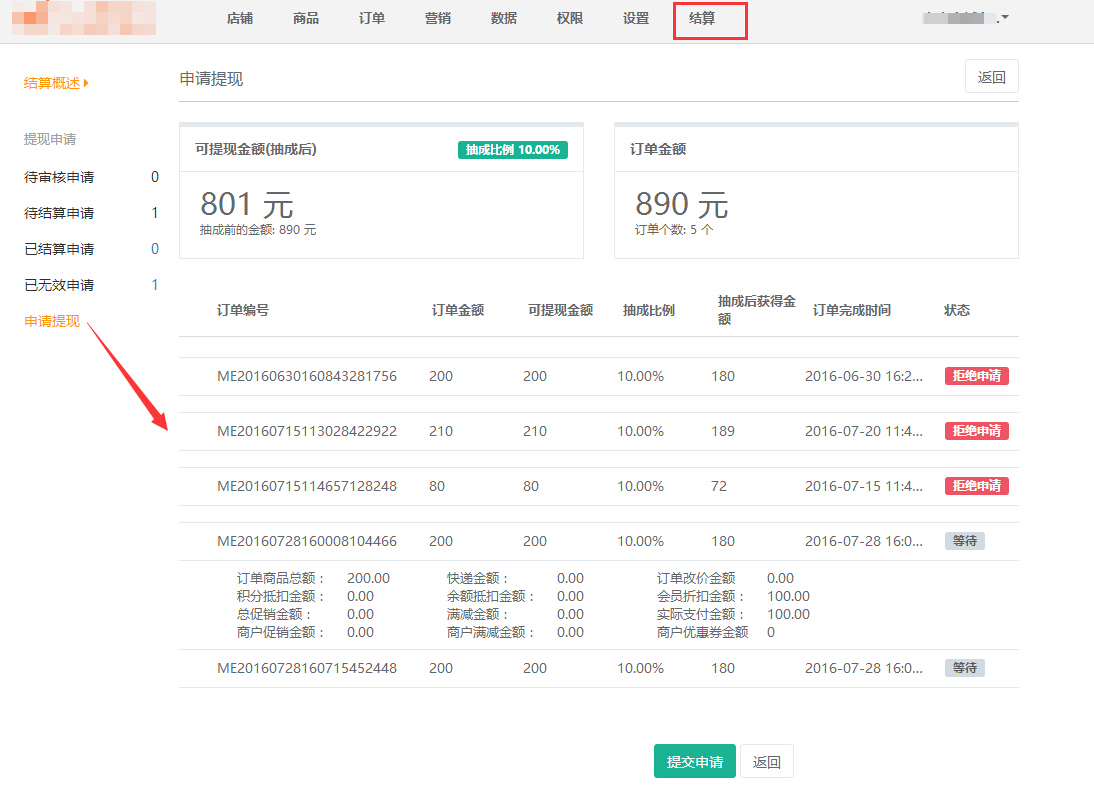
Task: Click the green 提交申请 button
Action: pos(695,761)
